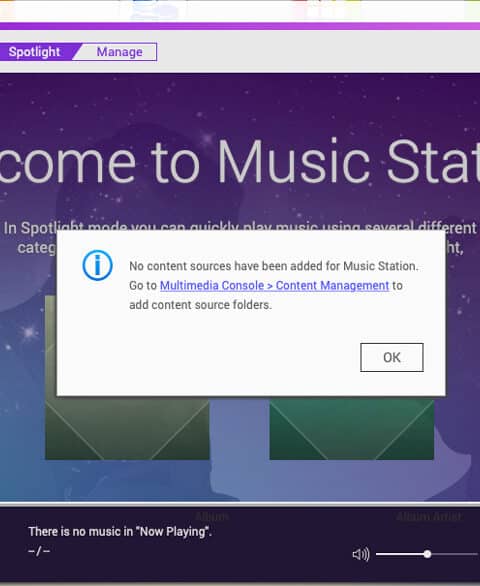Click the '–/–' track time display
The height and width of the screenshot is (586, 480).
39,551
